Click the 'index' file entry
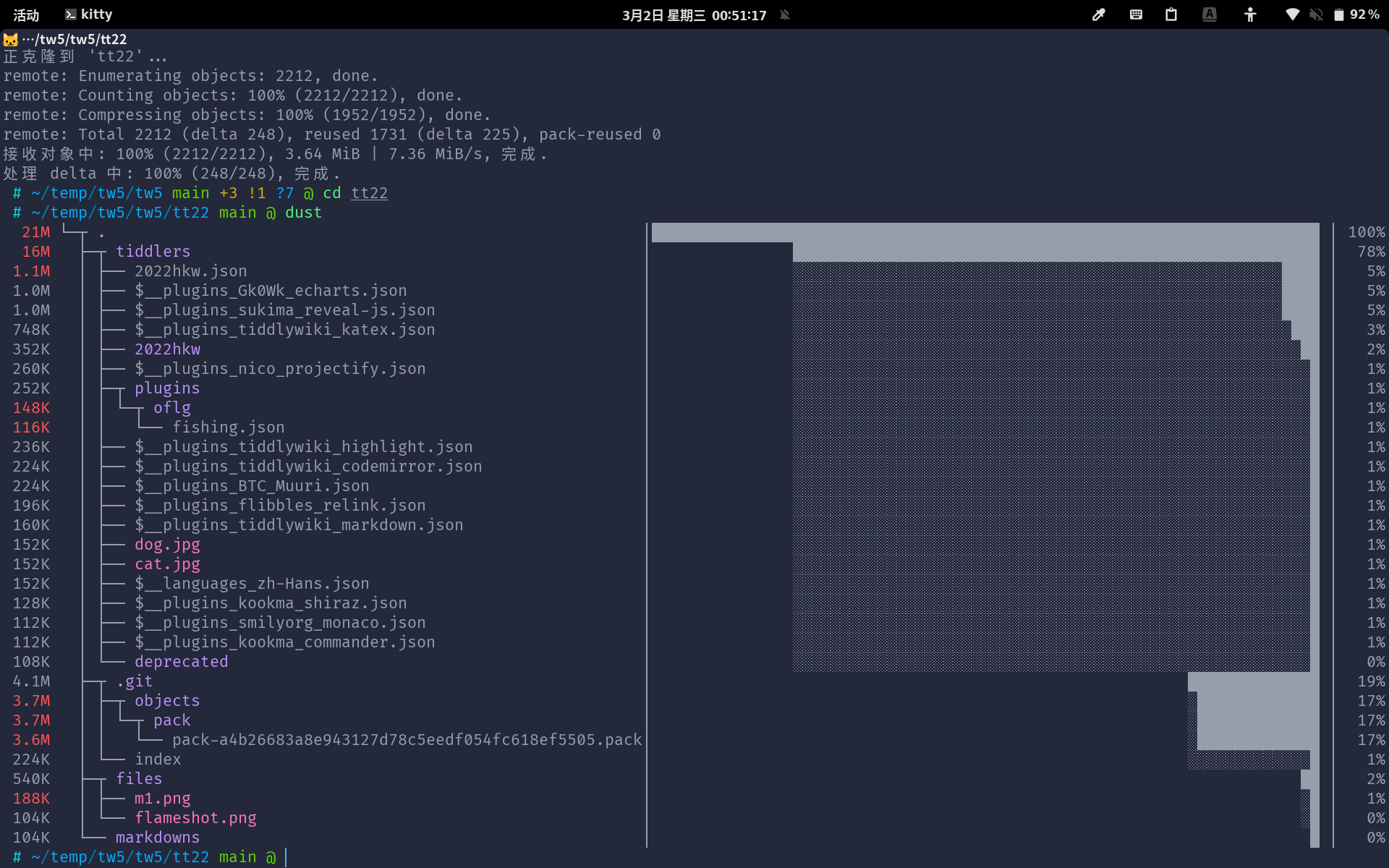 tap(158, 759)
